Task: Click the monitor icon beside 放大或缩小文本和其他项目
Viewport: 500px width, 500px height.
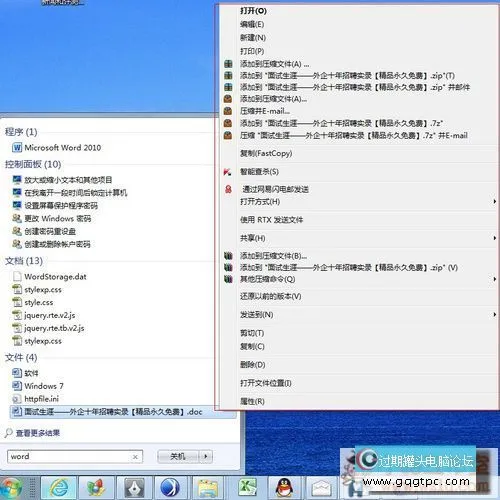Action: point(17,180)
